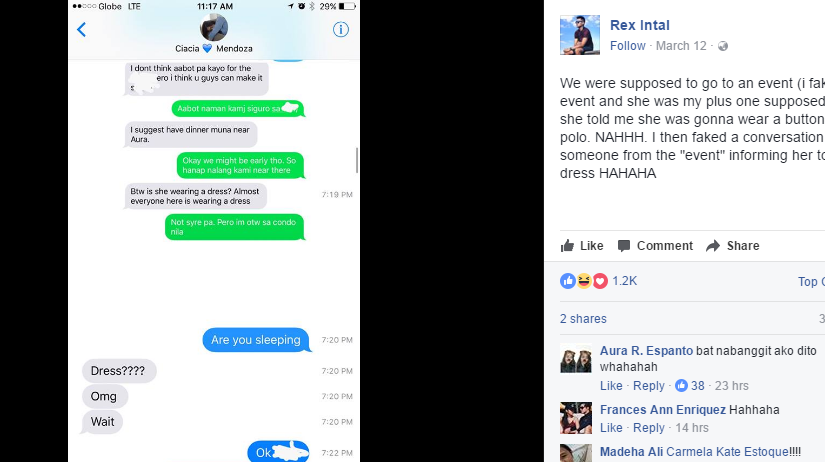Open the March 12 post date link
Image resolution: width=825 pixels, height=462 pixels.
click(681, 46)
